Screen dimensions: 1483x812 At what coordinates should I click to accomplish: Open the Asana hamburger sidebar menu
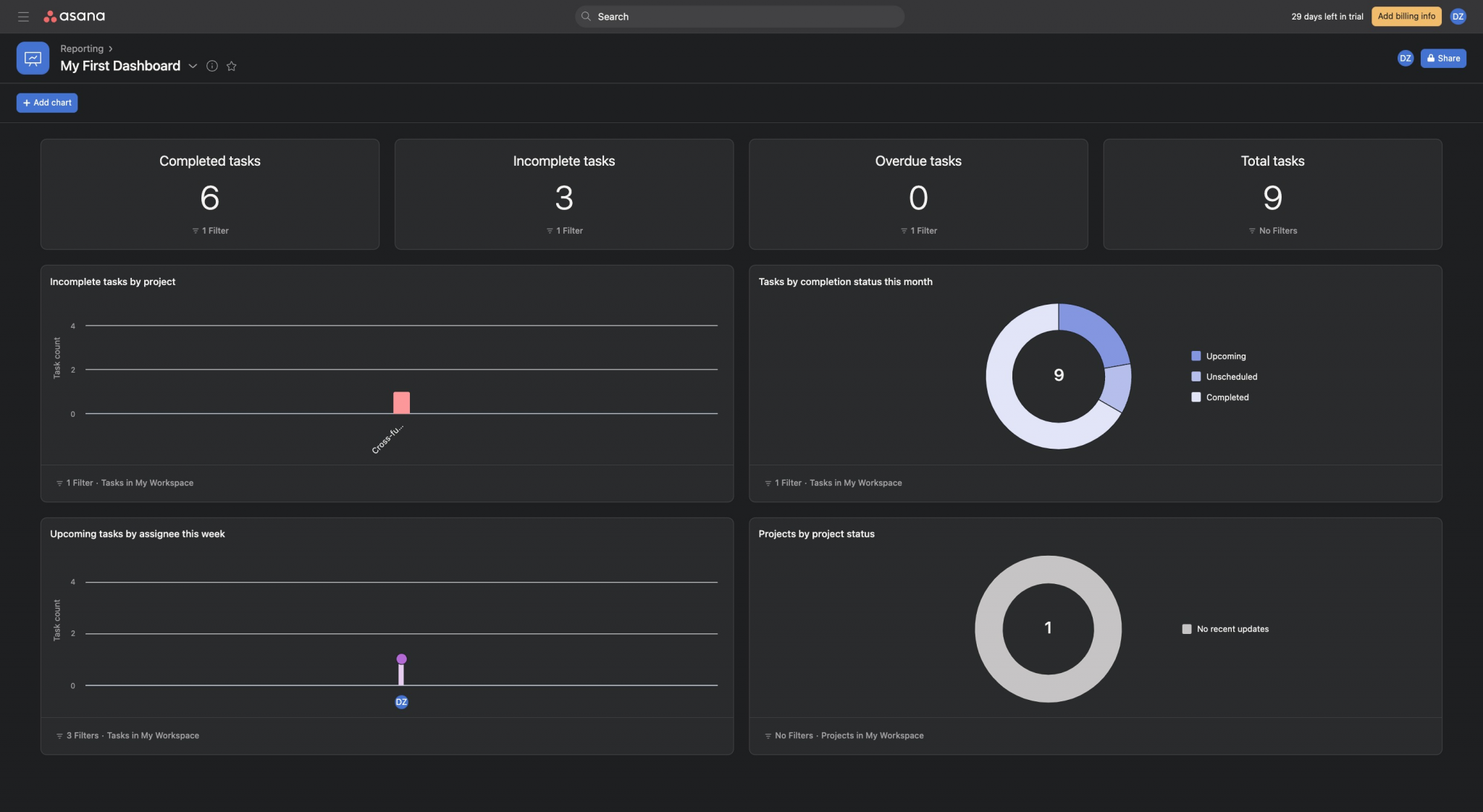[22, 16]
